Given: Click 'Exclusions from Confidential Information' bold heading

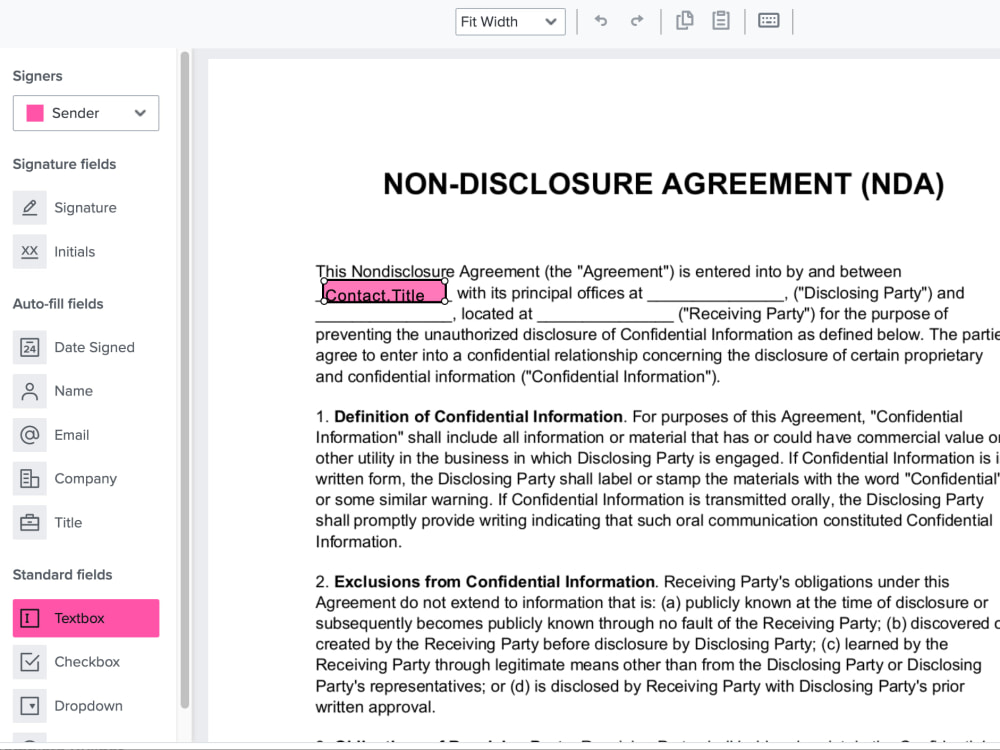Looking at the screenshot, I should point(494,582).
